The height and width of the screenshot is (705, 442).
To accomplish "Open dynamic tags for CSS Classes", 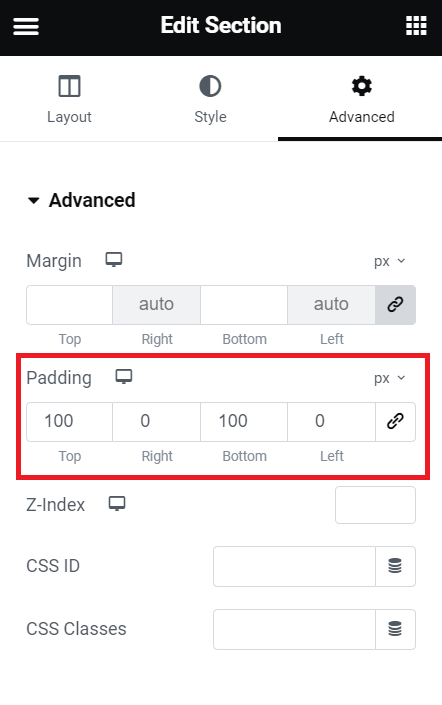I will coord(395,629).
